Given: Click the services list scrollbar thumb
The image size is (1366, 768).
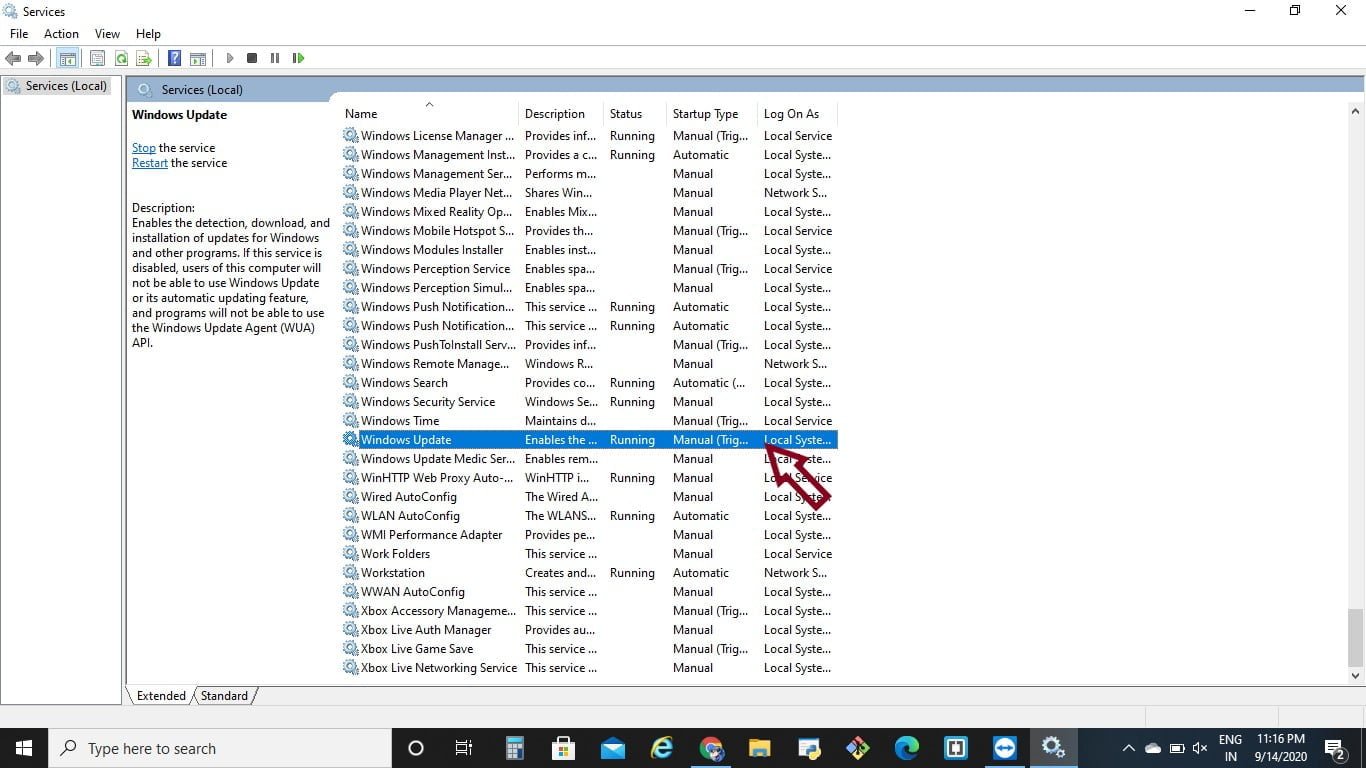Looking at the screenshot, I should click(1356, 637).
